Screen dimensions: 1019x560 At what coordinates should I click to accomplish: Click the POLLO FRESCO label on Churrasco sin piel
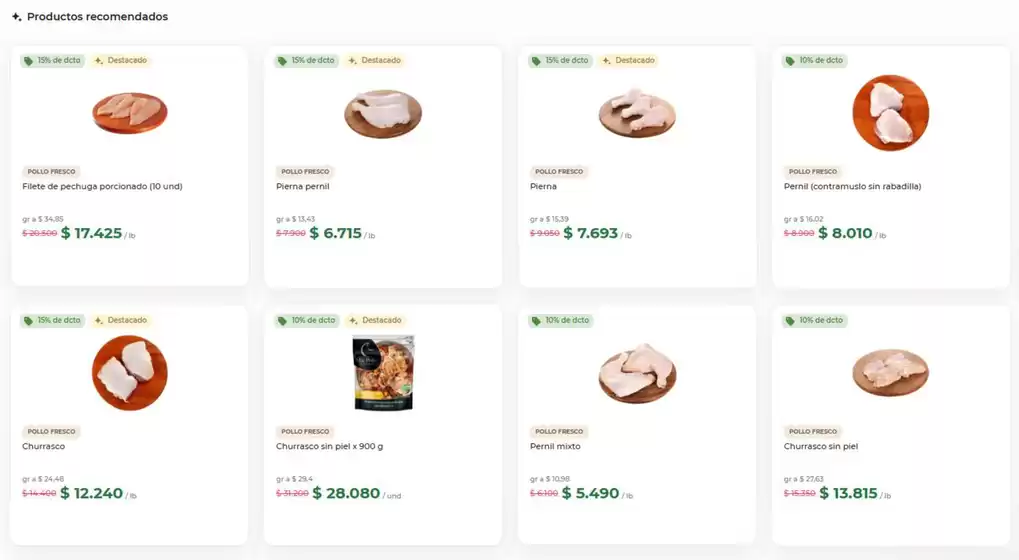point(812,431)
